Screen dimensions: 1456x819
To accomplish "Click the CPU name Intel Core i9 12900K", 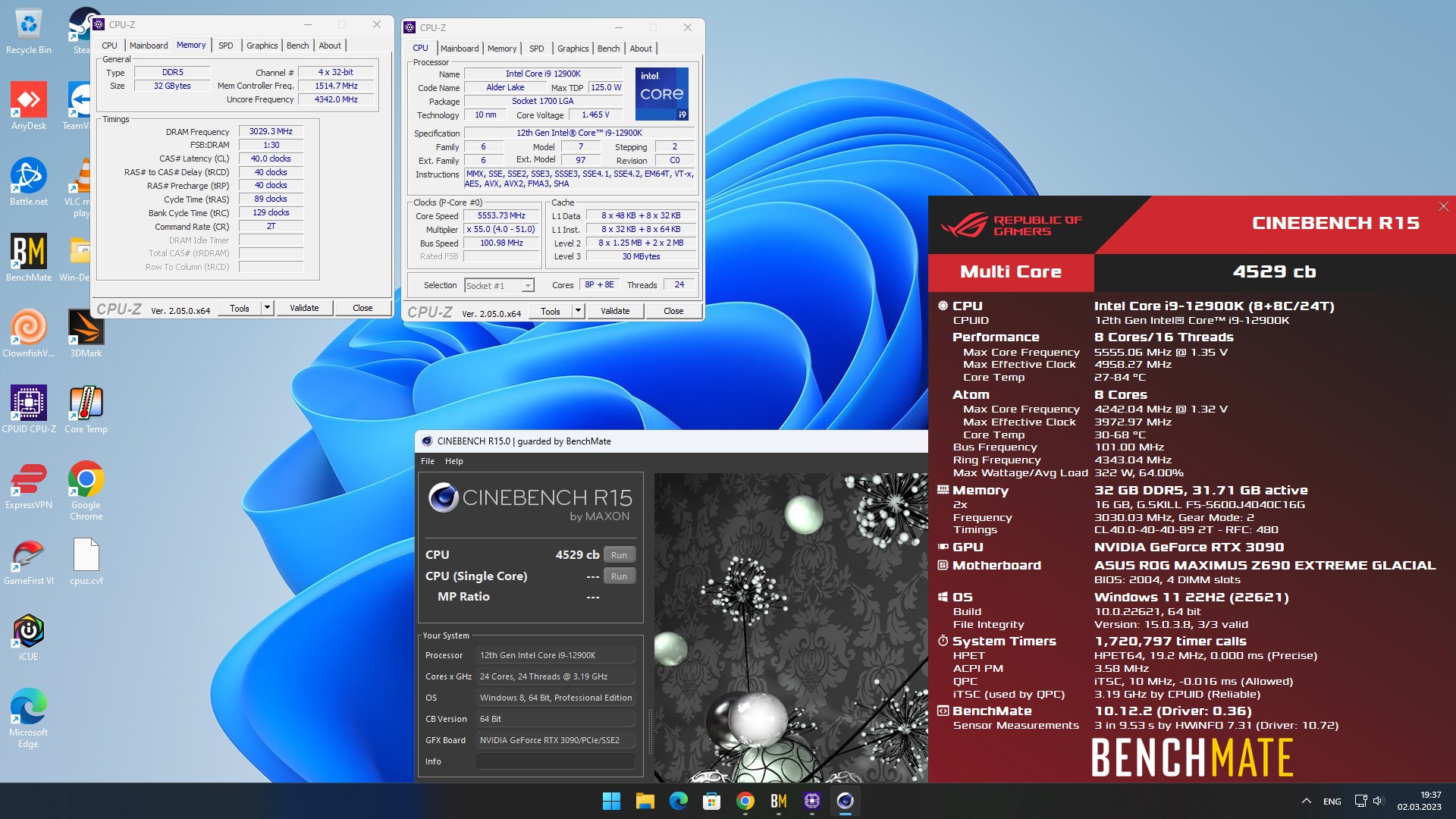I will tap(543, 74).
